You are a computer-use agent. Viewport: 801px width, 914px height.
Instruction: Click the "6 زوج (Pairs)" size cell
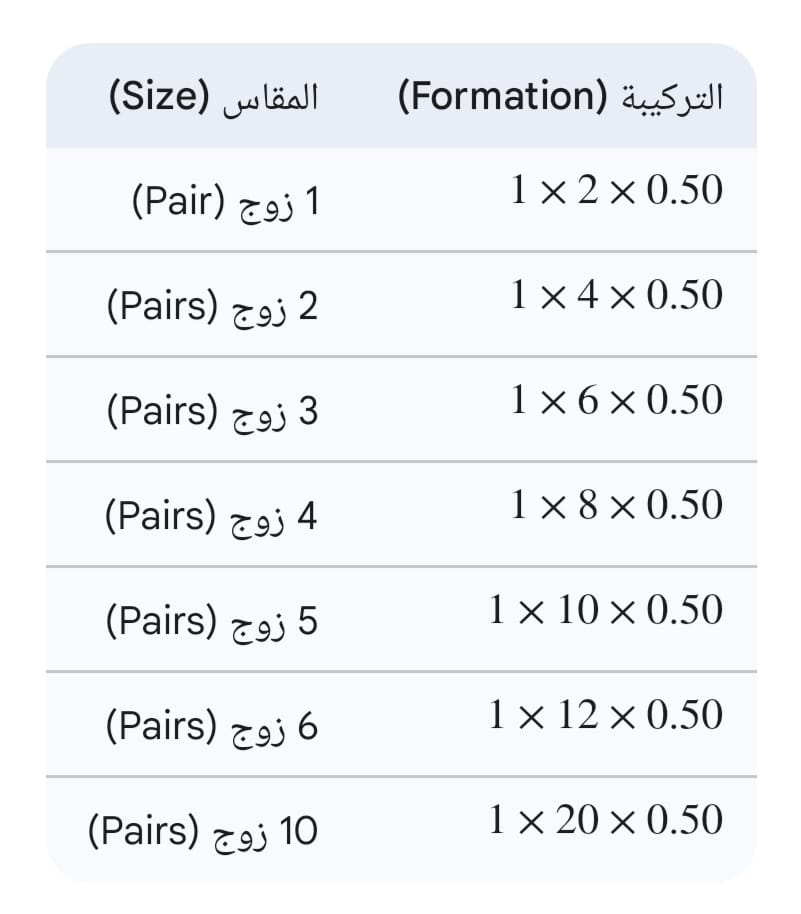(x=211, y=727)
